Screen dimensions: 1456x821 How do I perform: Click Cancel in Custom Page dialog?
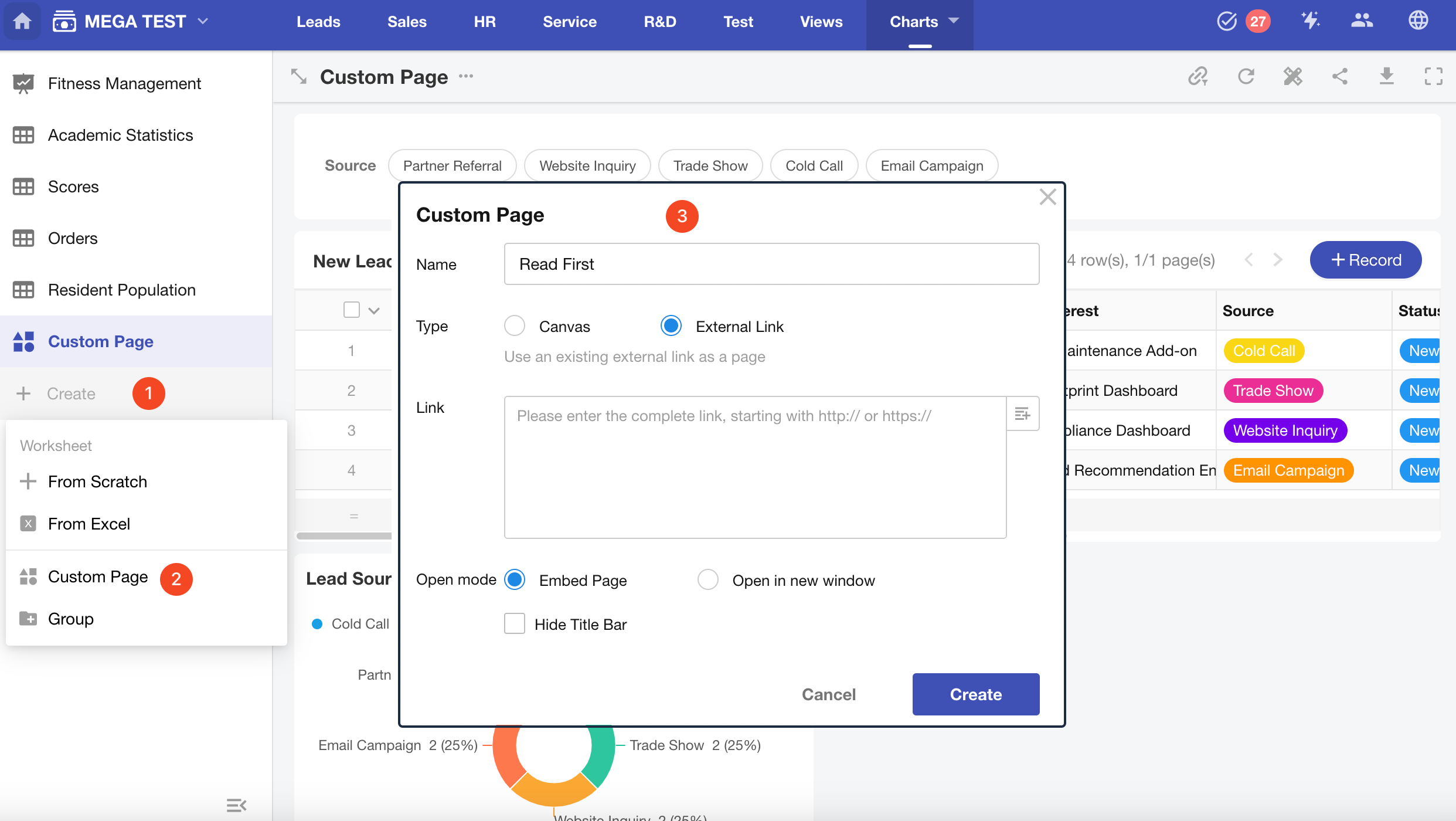coord(828,694)
